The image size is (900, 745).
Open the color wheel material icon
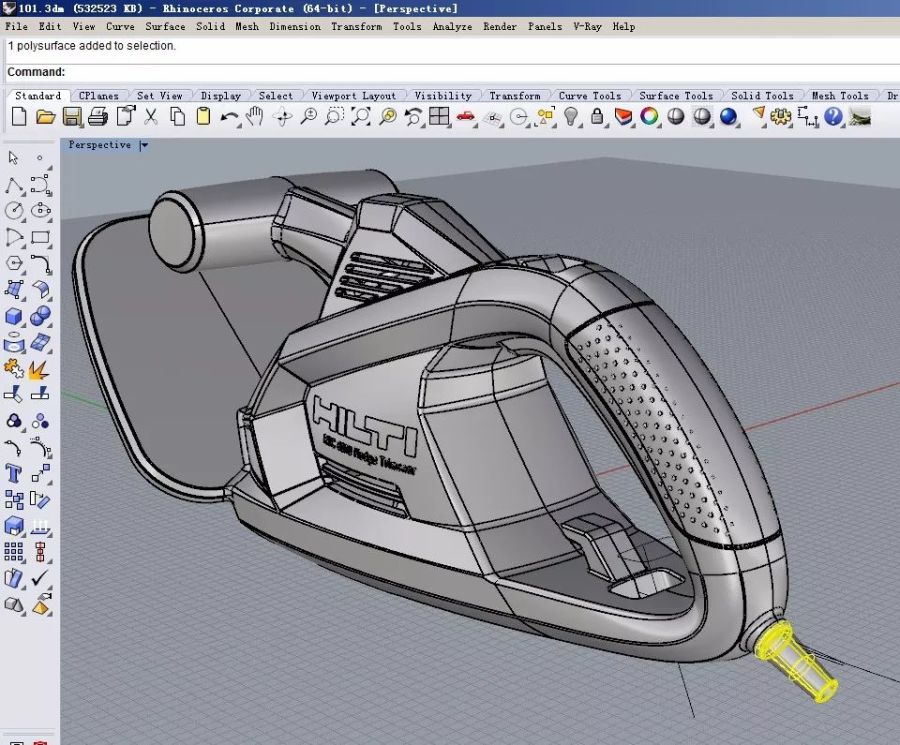(649, 117)
